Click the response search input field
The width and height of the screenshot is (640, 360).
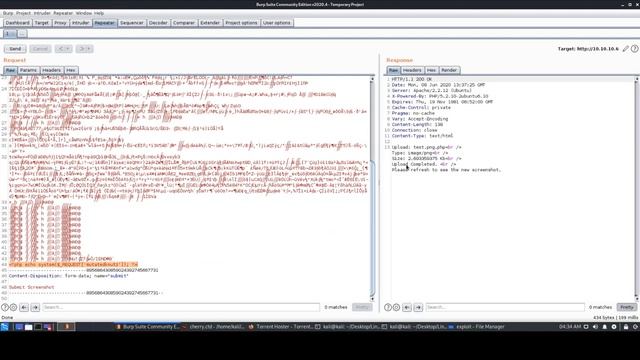[x=505, y=307]
